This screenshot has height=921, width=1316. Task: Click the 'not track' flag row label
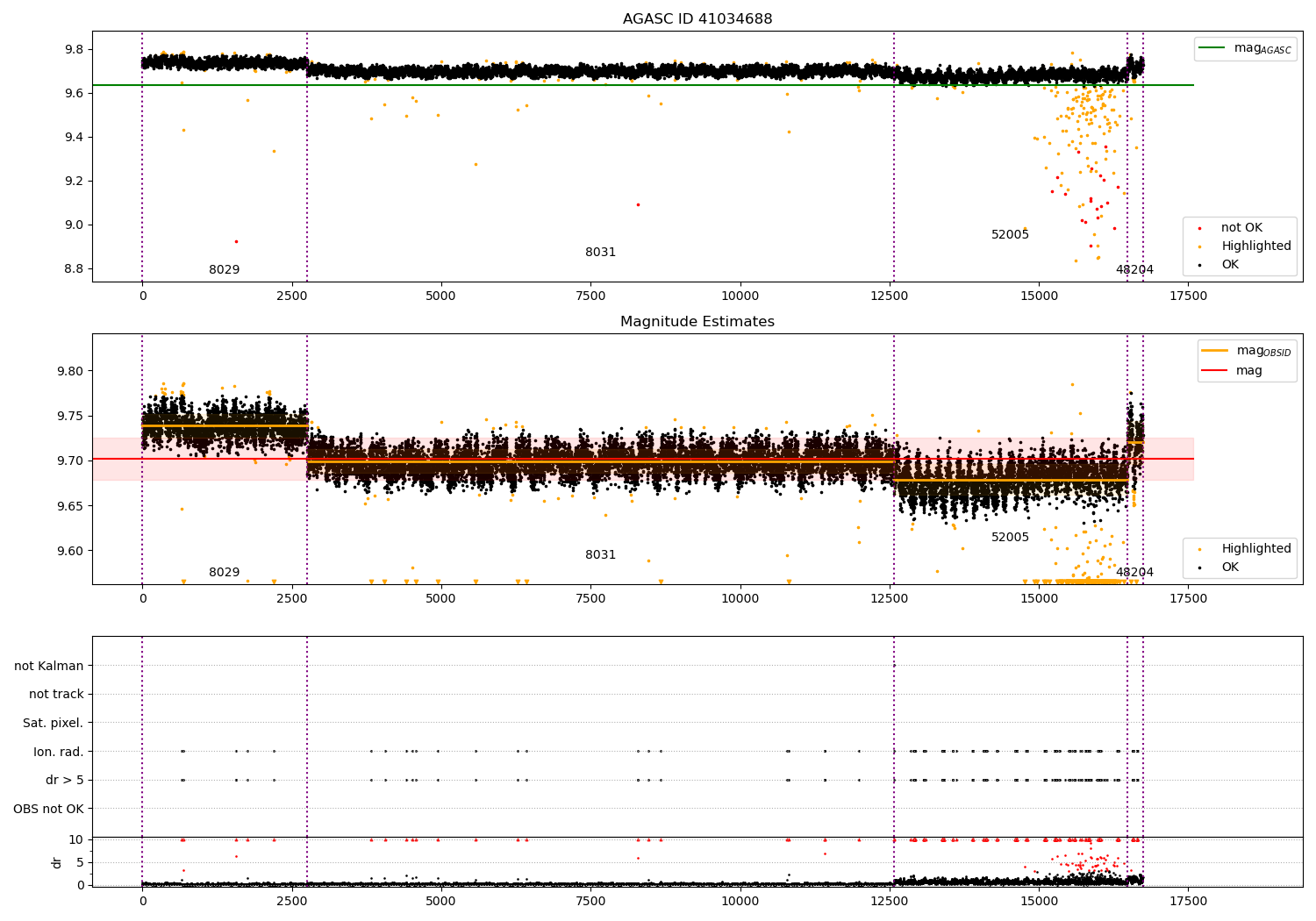56,695
